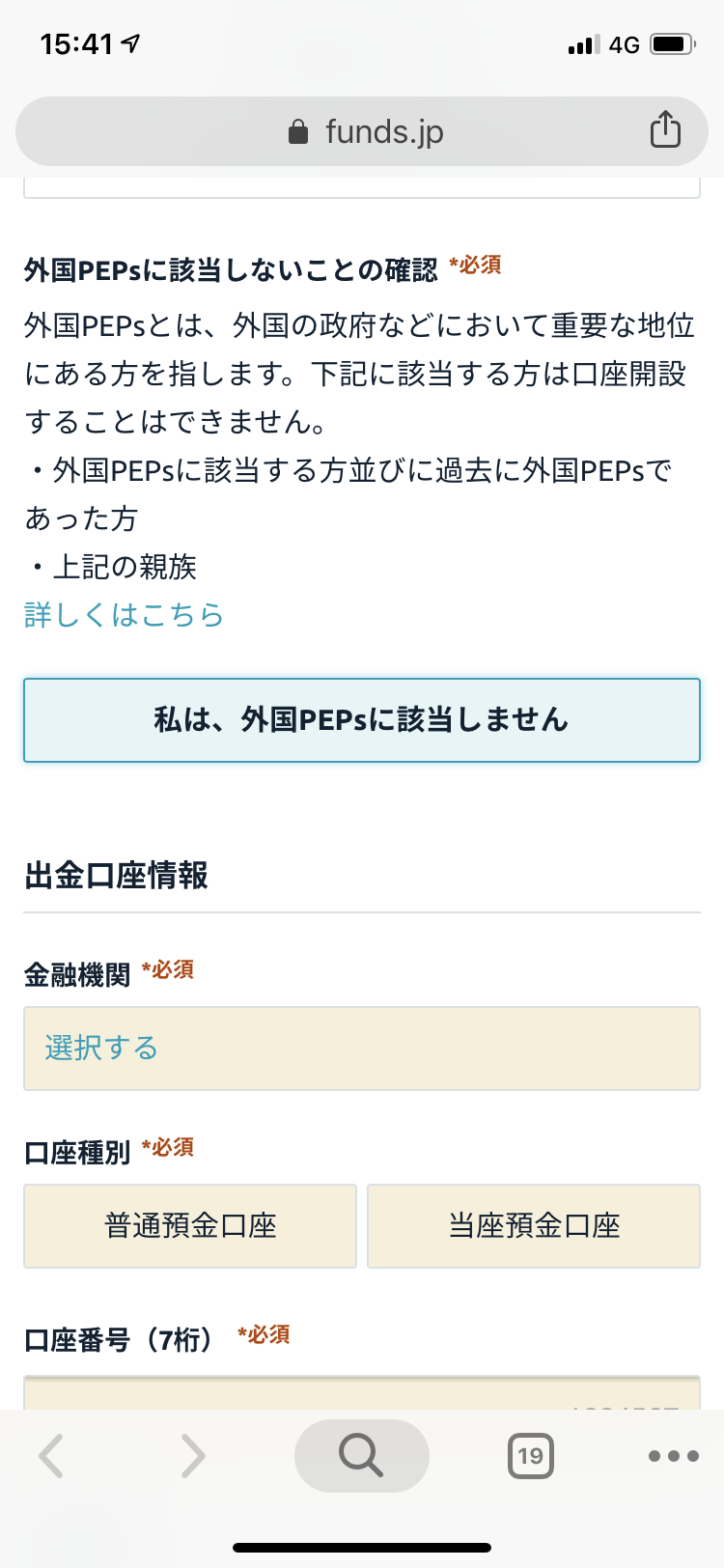Open the 金融機関 選択する selector
The height and width of the screenshot is (1568, 724).
coord(362,1049)
